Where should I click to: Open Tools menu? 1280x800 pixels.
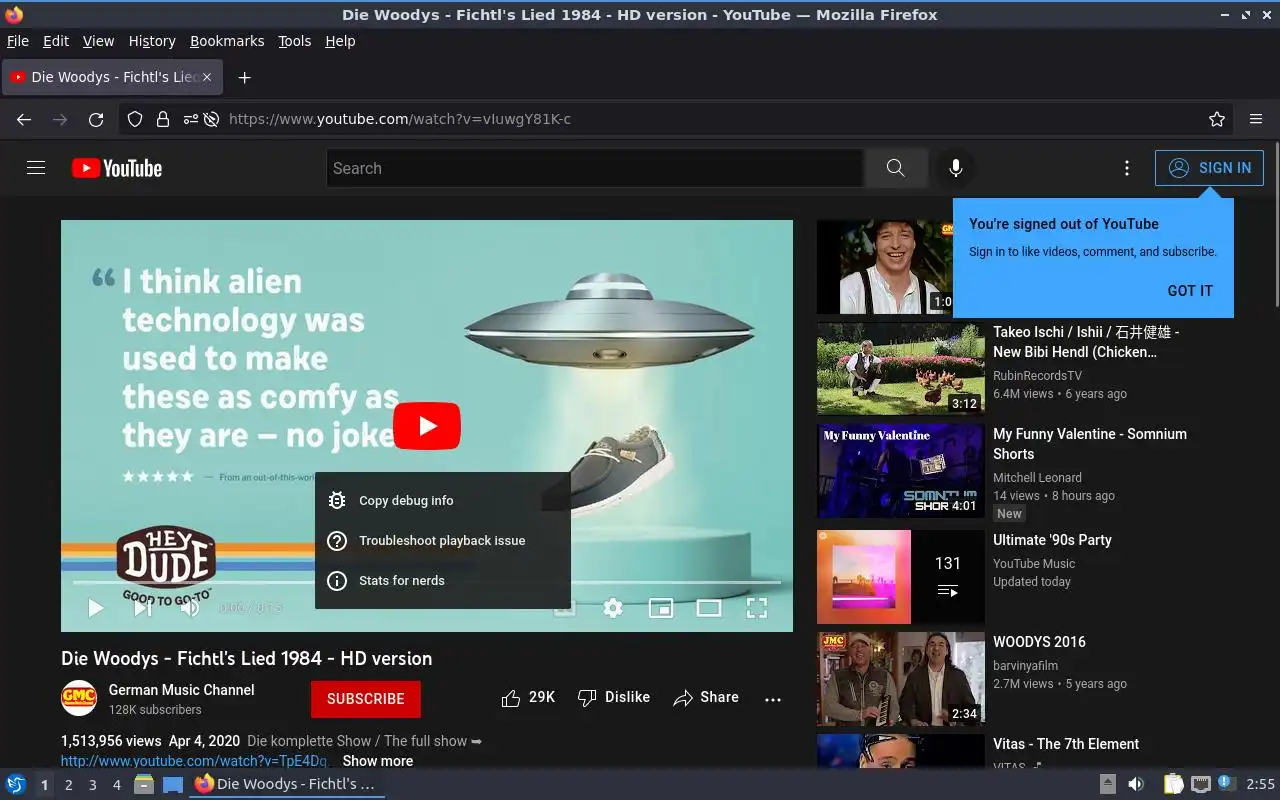294,41
